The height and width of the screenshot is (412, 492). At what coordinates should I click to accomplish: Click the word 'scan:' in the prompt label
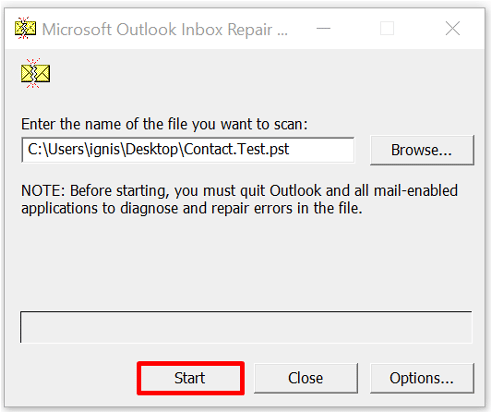291,124
